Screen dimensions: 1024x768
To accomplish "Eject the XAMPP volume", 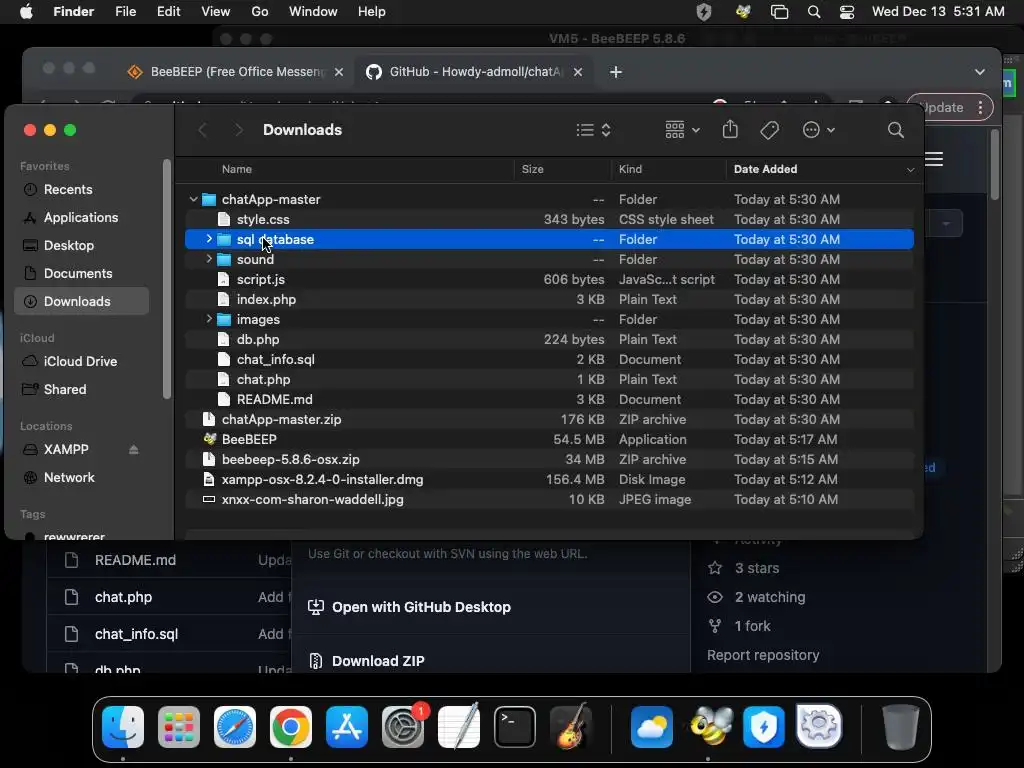I will (134, 449).
